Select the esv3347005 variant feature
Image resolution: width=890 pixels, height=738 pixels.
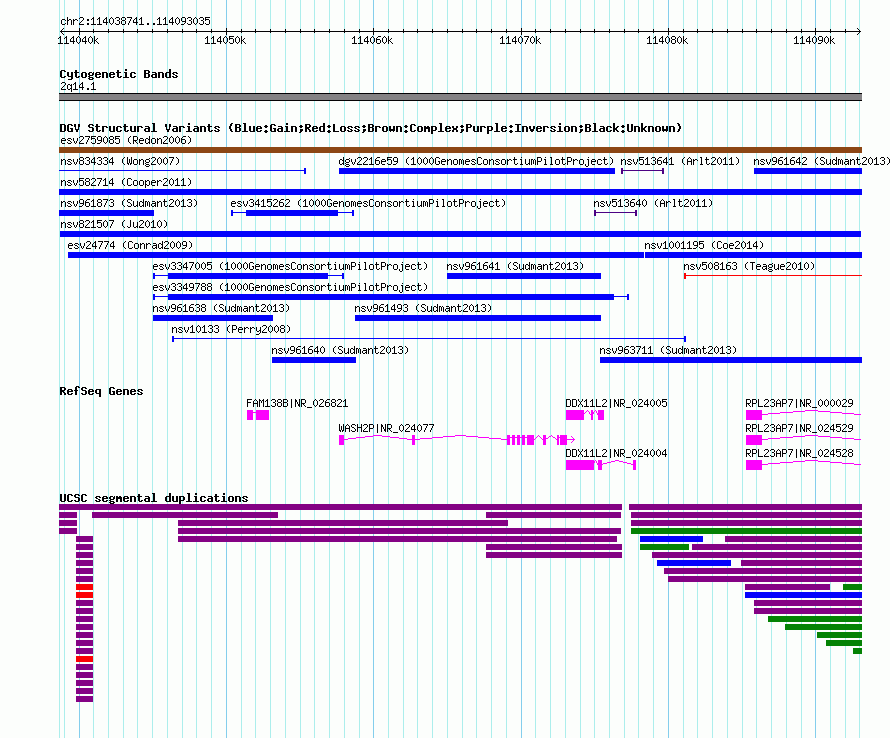pos(249,276)
